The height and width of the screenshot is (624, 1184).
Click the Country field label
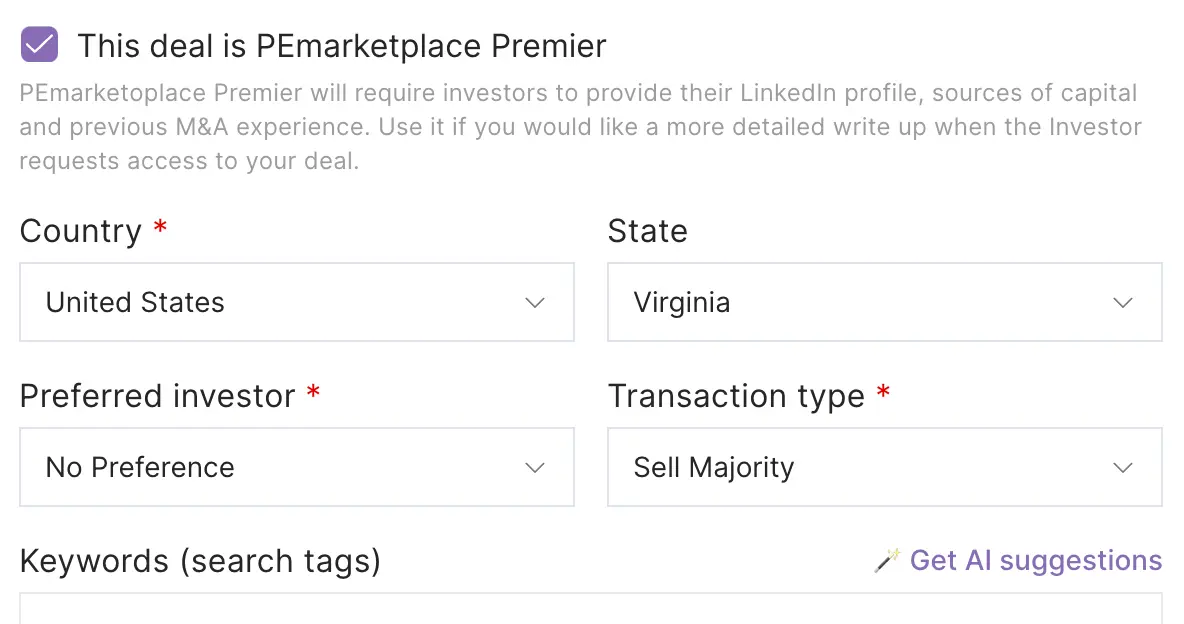click(x=81, y=231)
